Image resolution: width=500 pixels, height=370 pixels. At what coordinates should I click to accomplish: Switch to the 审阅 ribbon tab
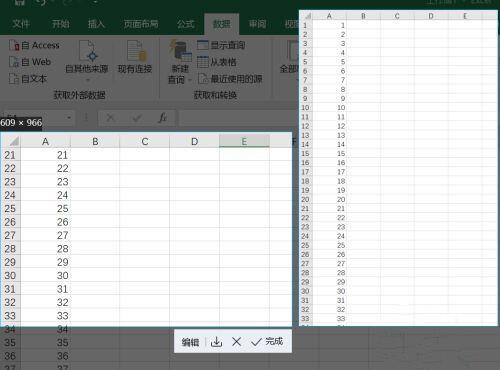257,24
